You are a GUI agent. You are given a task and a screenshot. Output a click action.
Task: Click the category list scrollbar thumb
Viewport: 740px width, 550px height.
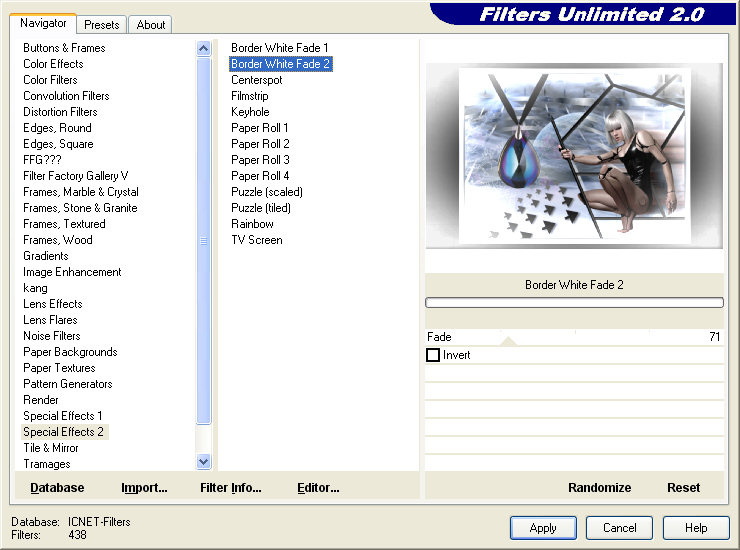coord(203,240)
